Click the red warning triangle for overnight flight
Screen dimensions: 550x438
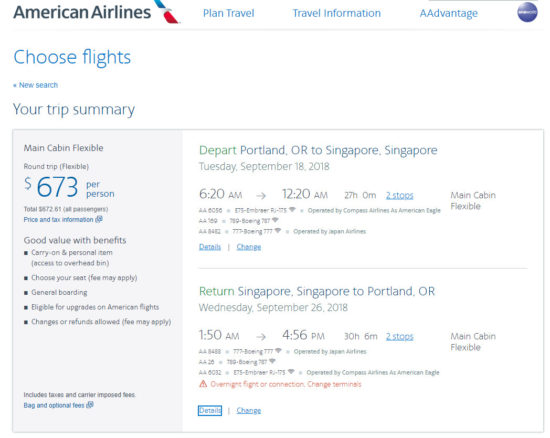[x=203, y=384]
